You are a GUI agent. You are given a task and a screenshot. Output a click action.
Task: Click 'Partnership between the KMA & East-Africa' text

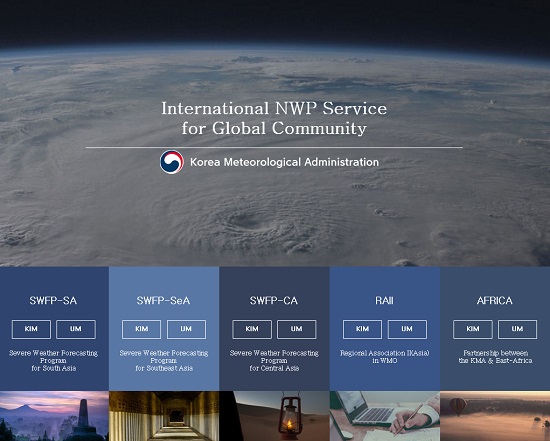click(x=495, y=357)
